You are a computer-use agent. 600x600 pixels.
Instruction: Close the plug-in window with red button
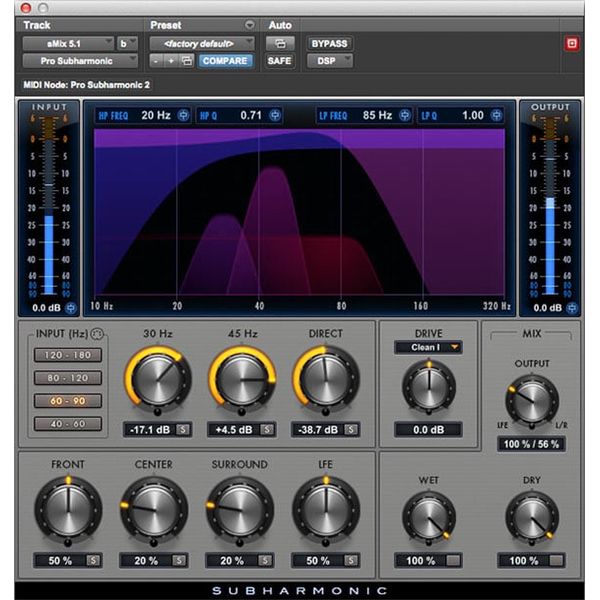26,8
